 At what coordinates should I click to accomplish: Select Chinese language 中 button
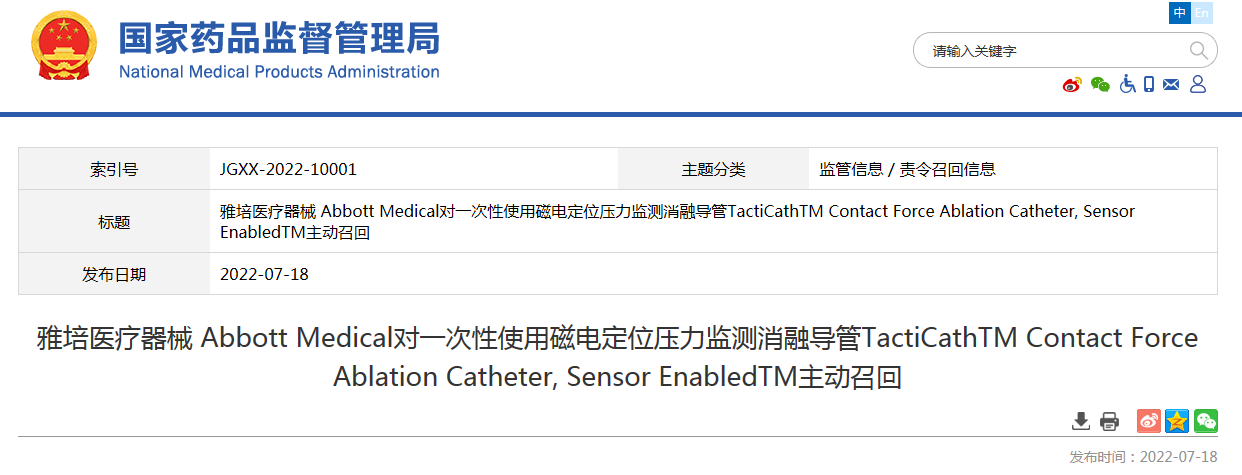pos(1180,13)
